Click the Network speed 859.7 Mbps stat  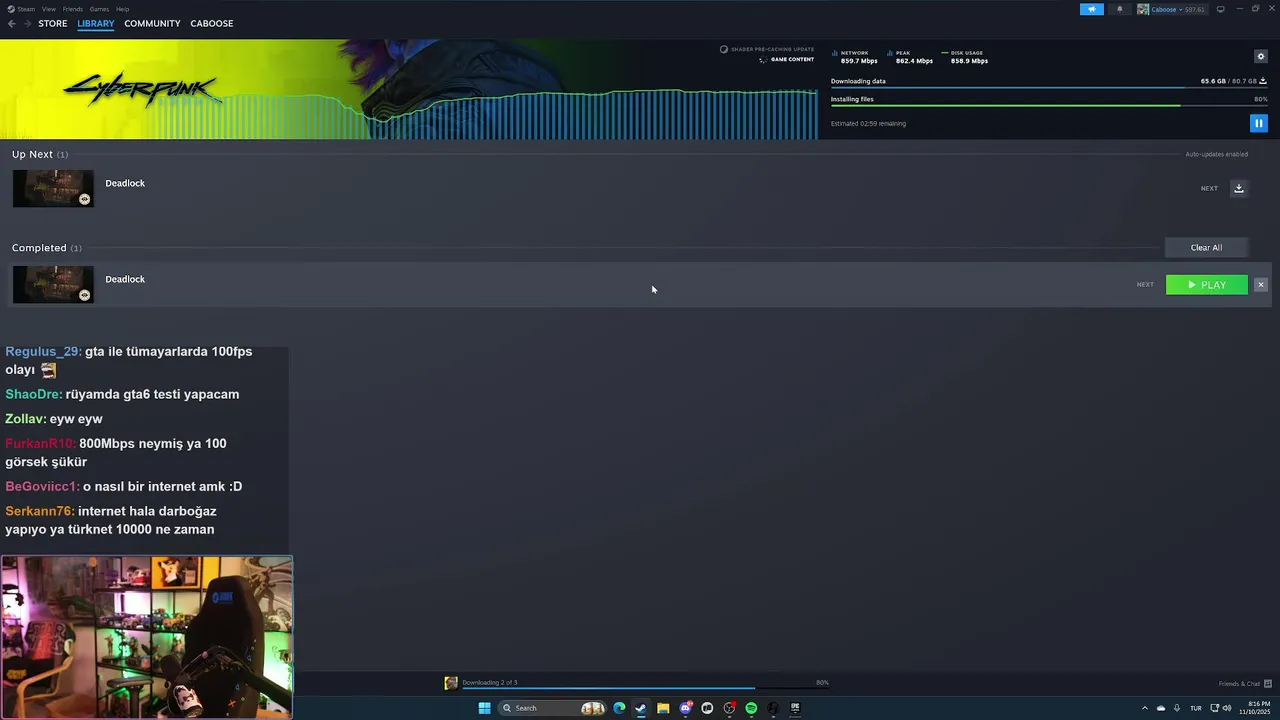click(x=855, y=57)
